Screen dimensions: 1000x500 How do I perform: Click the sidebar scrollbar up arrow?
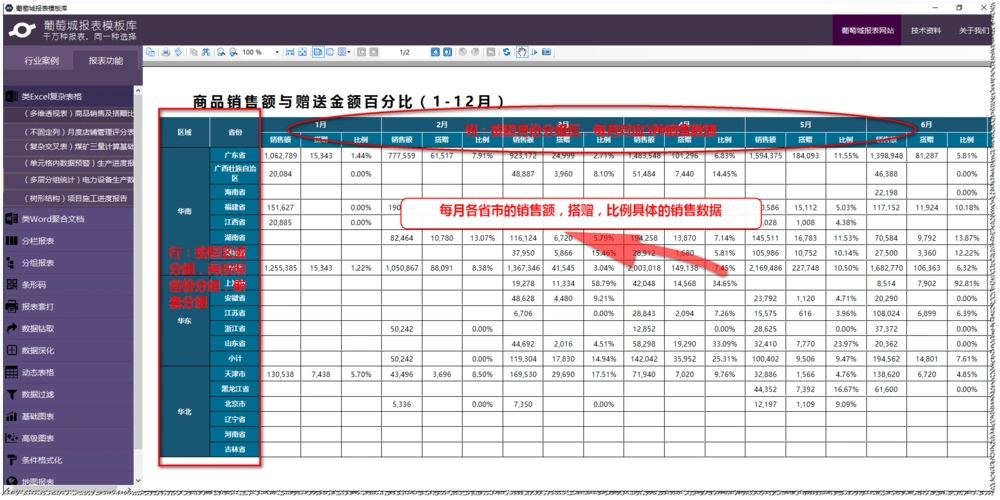138,91
